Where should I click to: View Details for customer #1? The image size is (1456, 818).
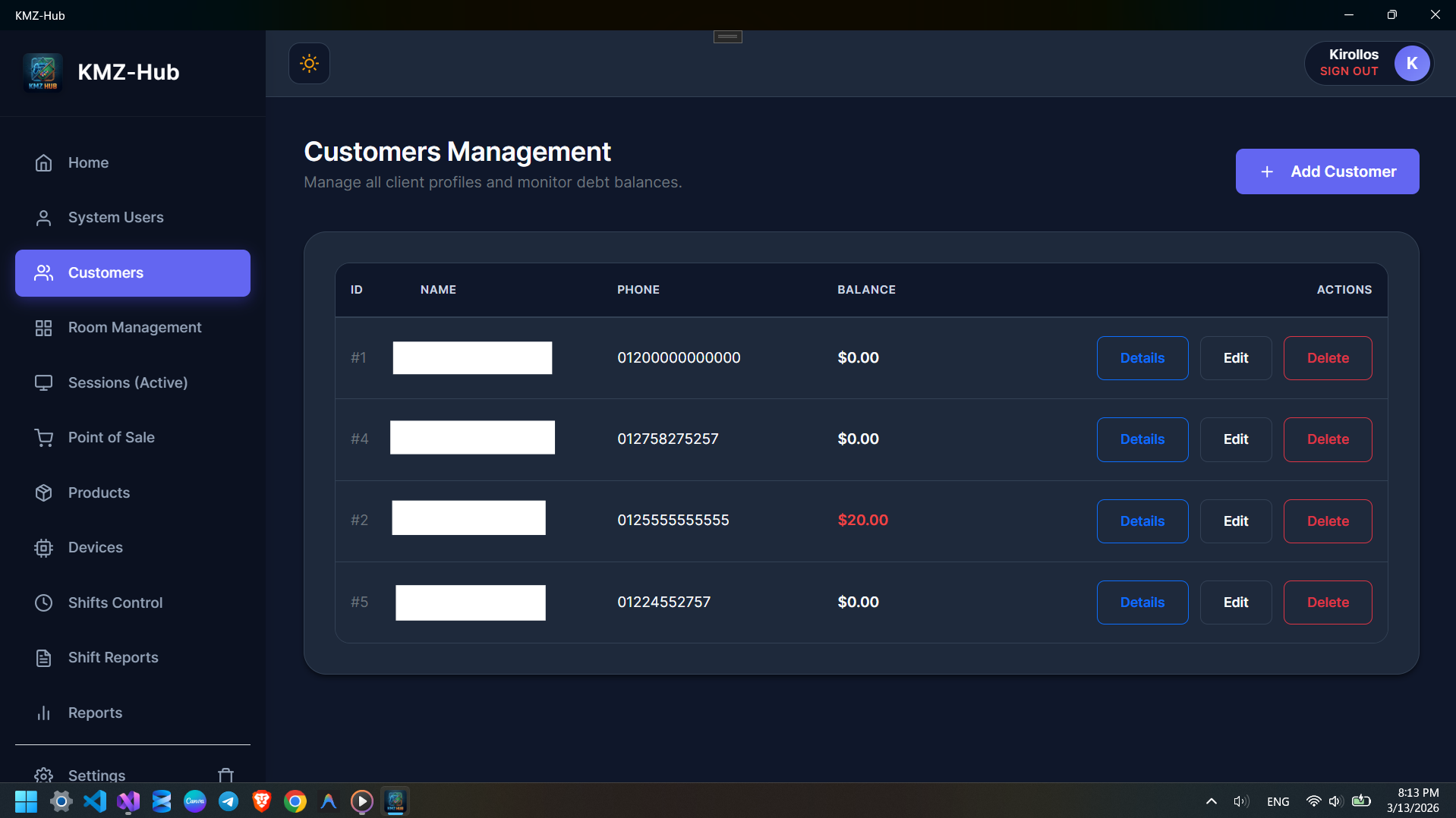[x=1142, y=358]
